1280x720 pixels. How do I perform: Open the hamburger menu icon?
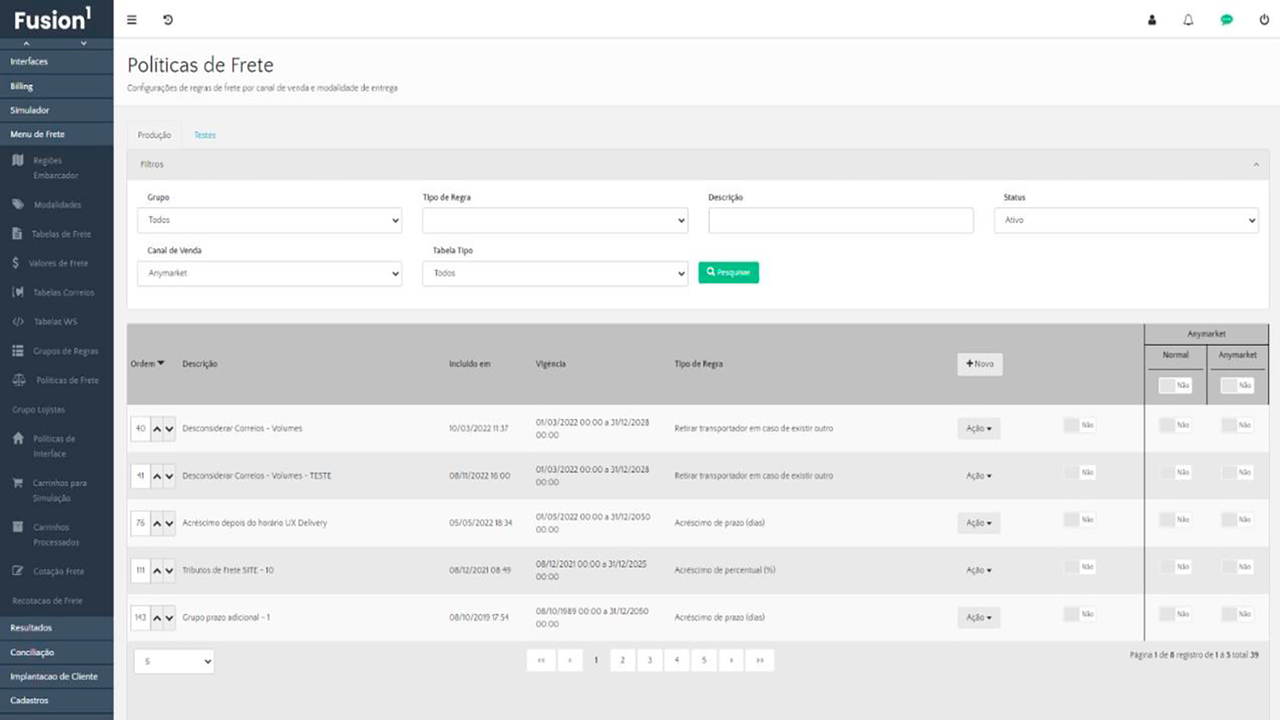(x=132, y=20)
